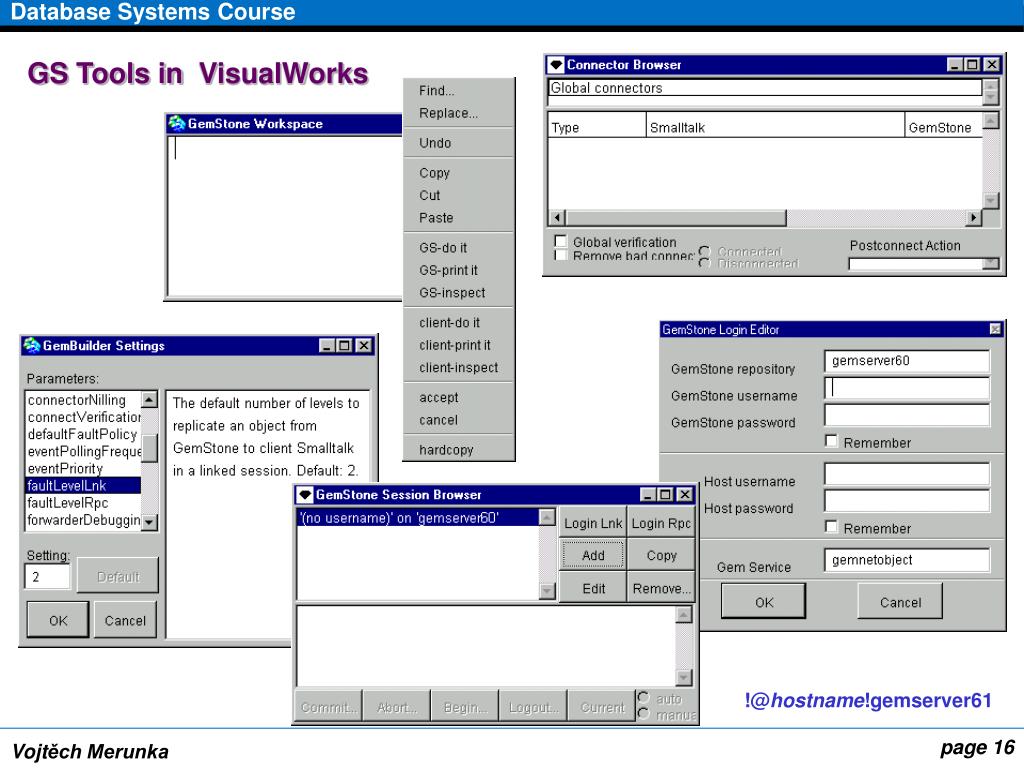Select faultLevelLnk parameter

pos(83,485)
